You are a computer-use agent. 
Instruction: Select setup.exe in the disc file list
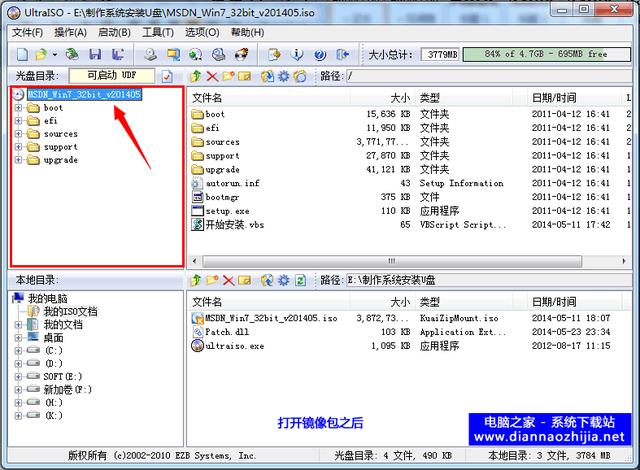[227, 211]
